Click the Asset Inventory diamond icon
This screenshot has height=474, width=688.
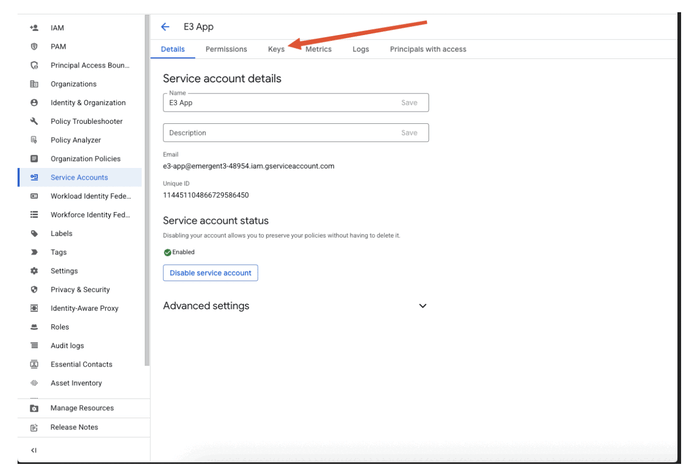[34, 383]
